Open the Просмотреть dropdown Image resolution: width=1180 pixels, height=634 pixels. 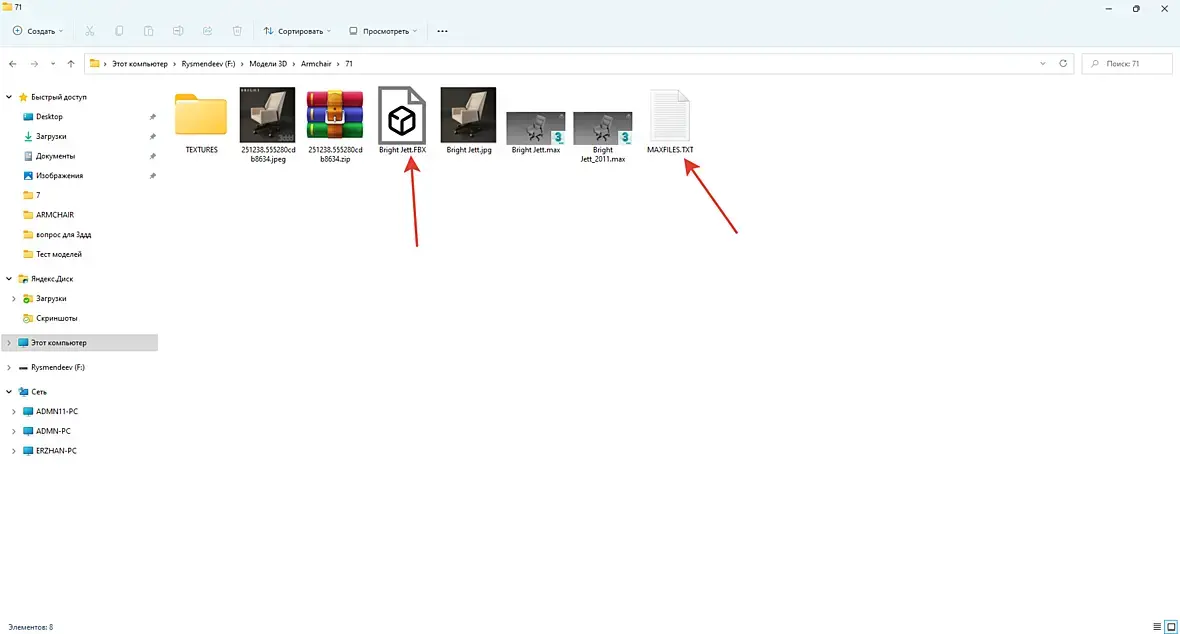pyautogui.click(x=383, y=31)
